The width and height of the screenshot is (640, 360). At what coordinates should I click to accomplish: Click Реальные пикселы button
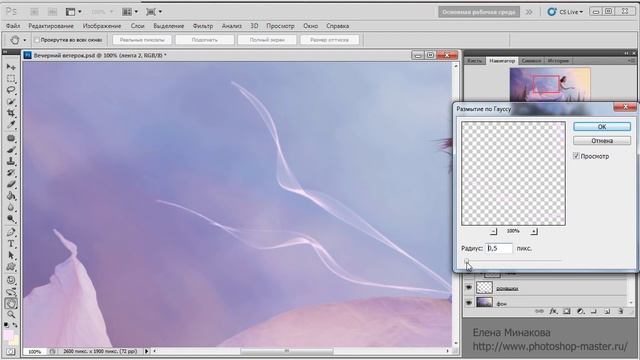pyautogui.click(x=142, y=40)
